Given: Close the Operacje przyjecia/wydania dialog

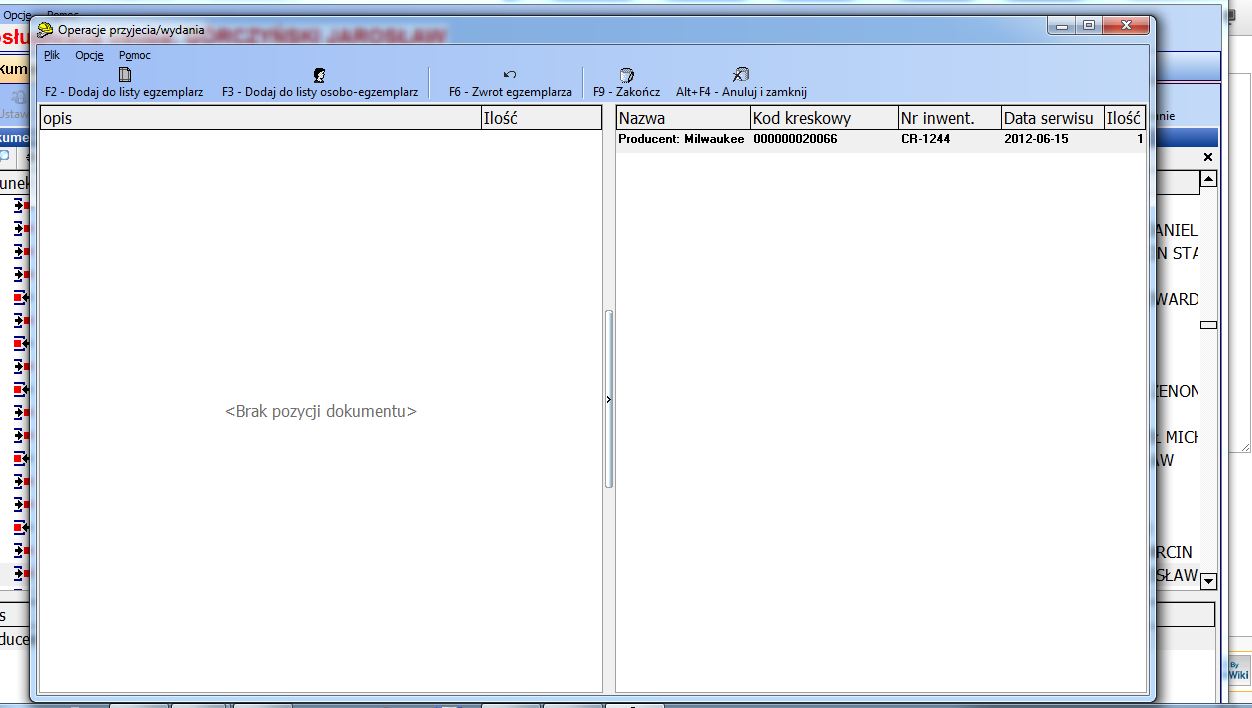Looking at the screenshot, I should click(1125, 25).
